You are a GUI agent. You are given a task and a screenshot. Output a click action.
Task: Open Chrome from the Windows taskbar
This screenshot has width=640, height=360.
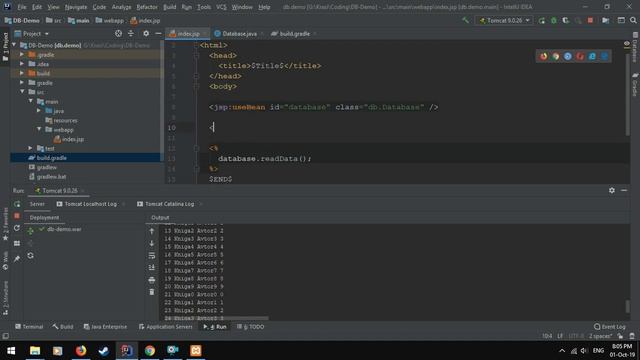coord(150,351)
